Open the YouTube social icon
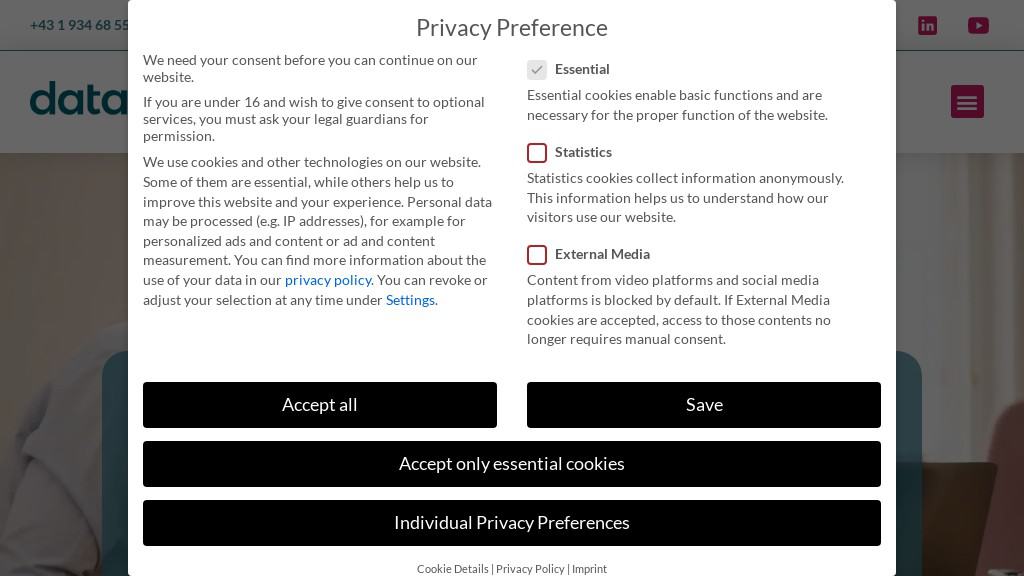 978,26
